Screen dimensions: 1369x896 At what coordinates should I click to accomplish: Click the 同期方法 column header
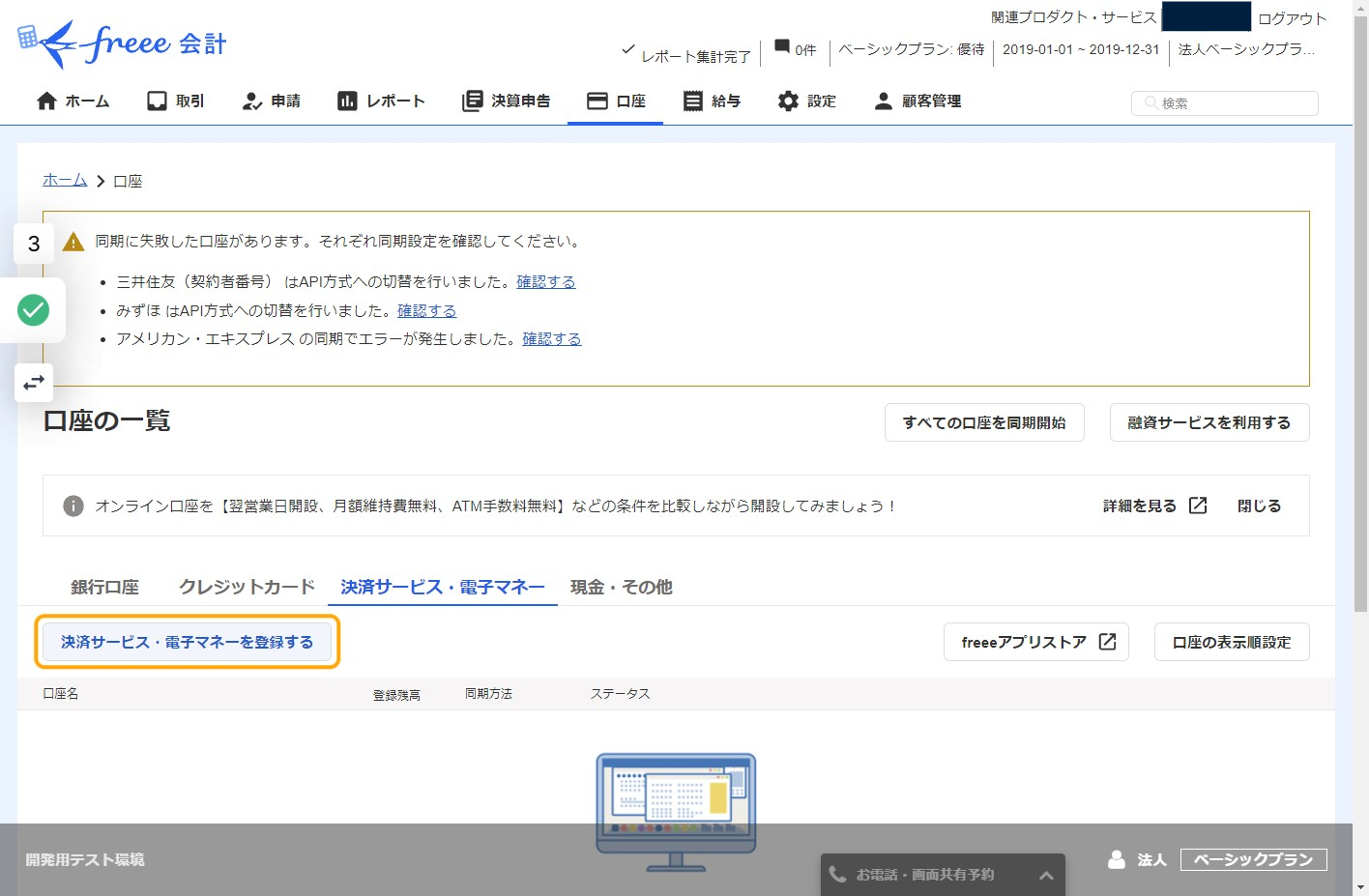tap(488, 694)
